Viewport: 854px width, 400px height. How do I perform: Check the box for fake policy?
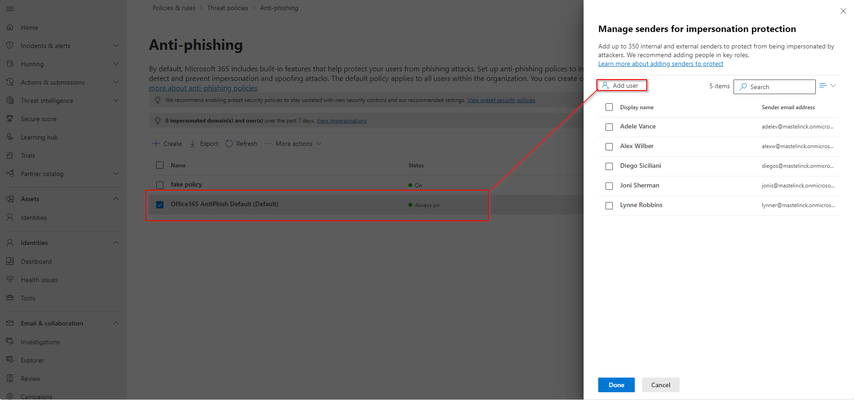click(x=160, y=185)
